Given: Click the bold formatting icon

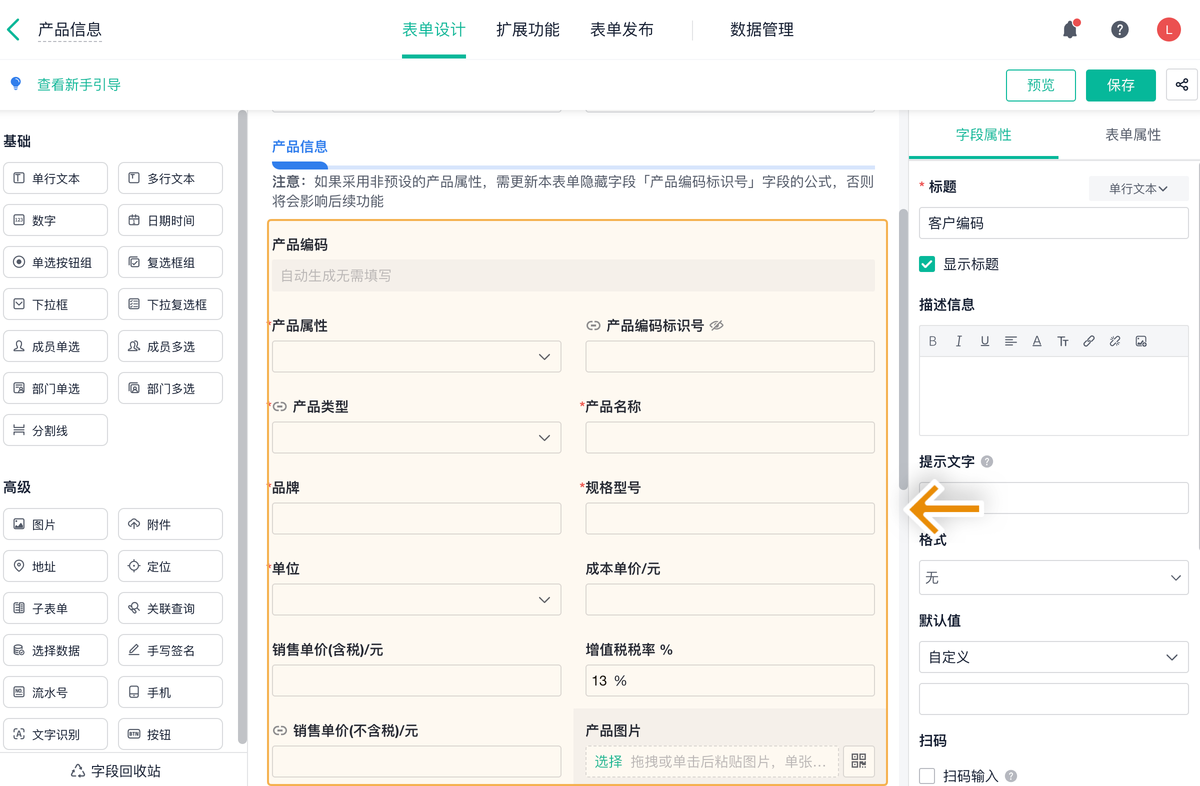Looking at the screenshot, I should pyautogui.click(x=933, y=341).
